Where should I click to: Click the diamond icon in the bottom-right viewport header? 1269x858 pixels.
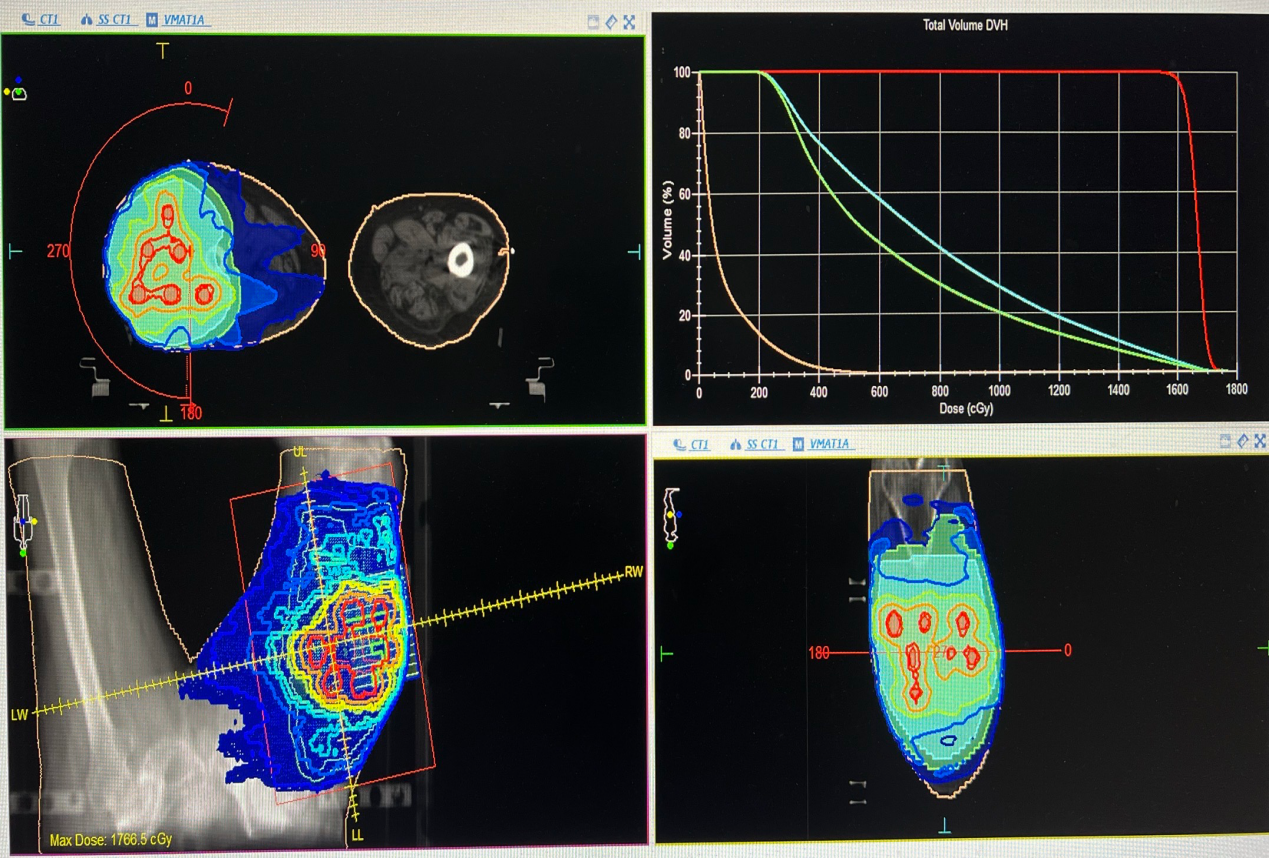pyautogui.click(x=1243, y=441)
